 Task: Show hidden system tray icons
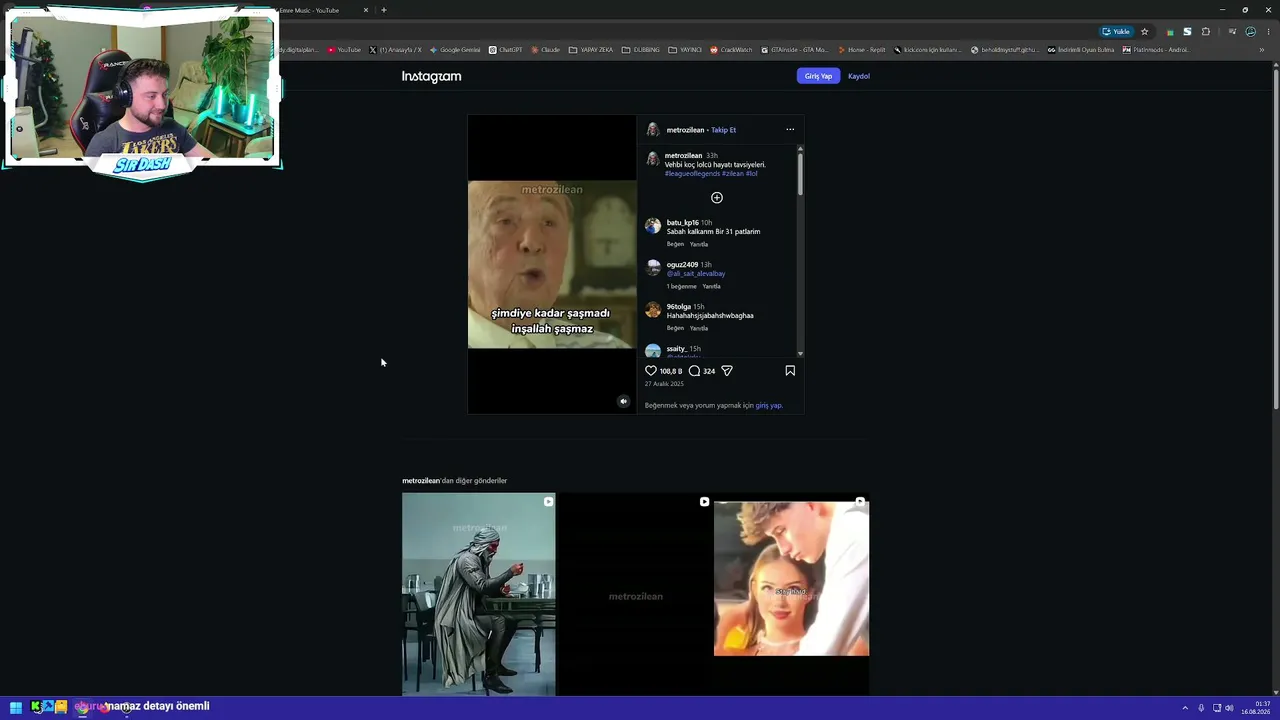pos(1185,708)
